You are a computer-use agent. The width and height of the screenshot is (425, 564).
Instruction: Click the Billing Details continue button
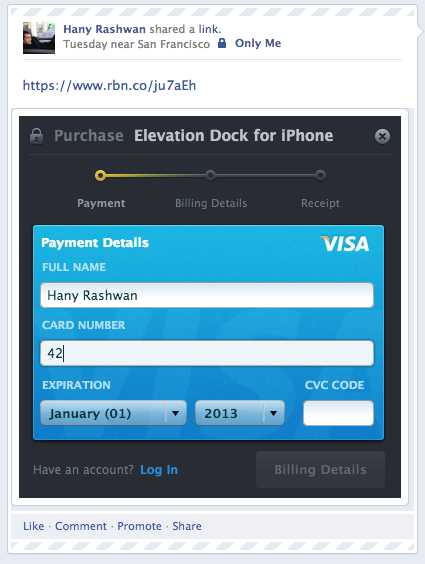click(x=320, y=469)
